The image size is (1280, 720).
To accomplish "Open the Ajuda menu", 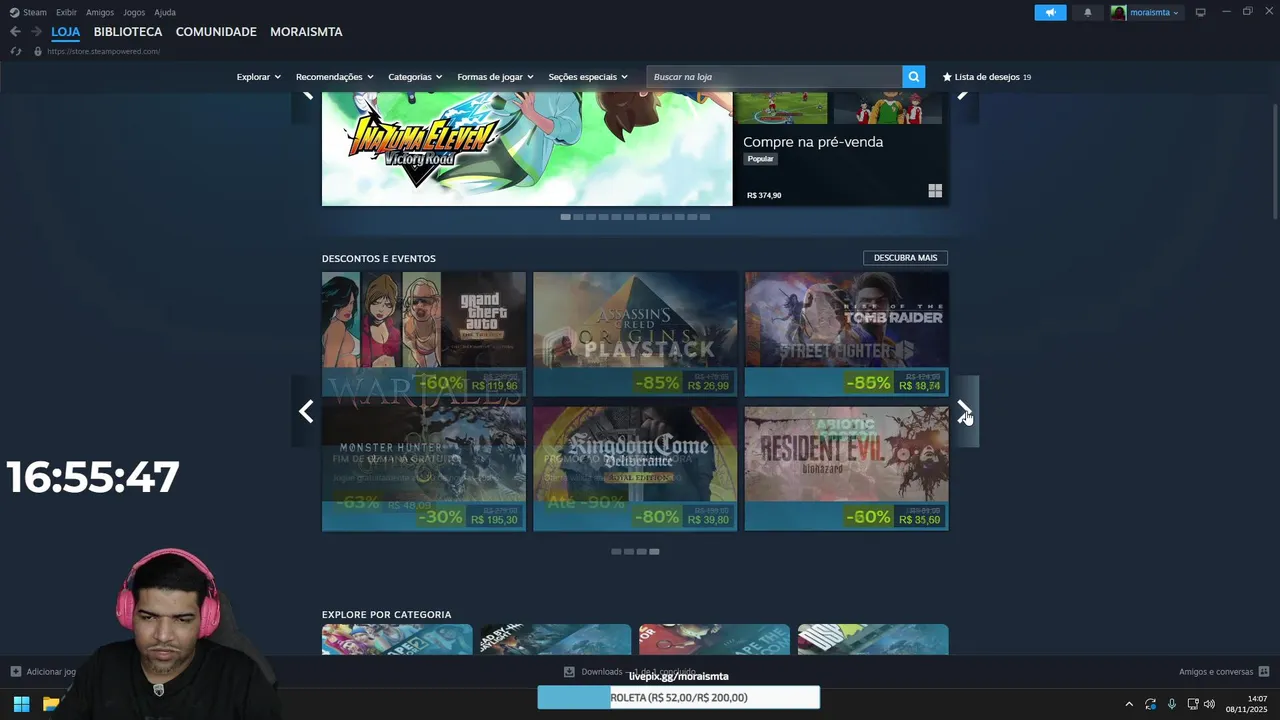I will click(x=165, y=12).
